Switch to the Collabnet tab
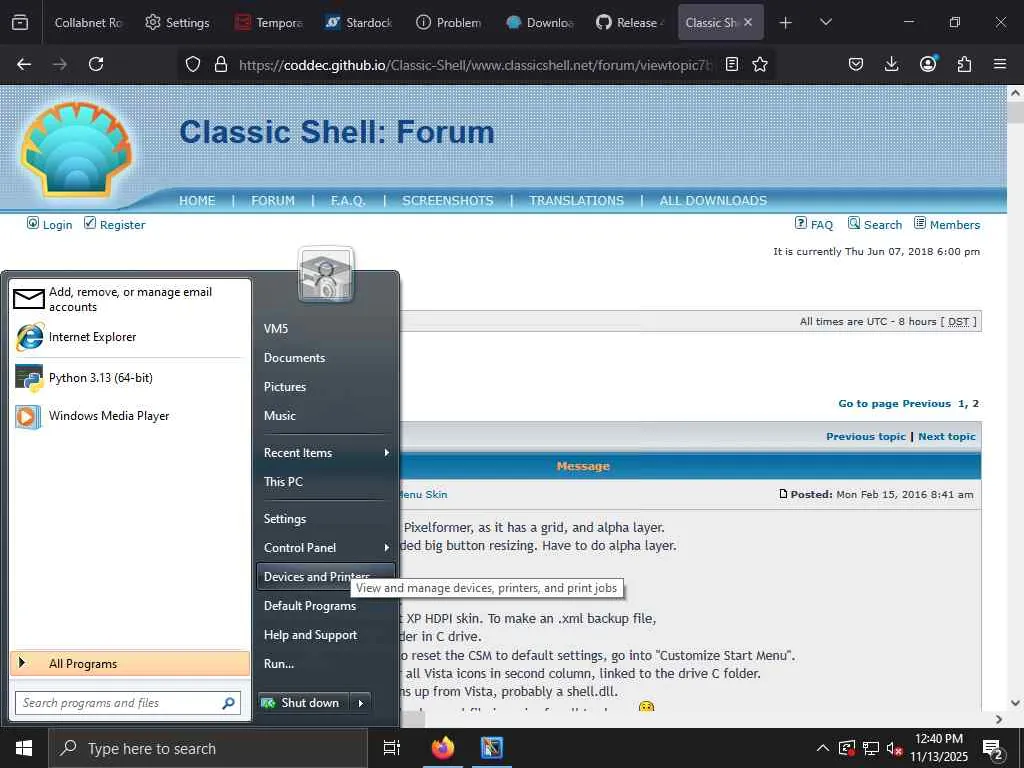1024x768 pixels. 88,22
